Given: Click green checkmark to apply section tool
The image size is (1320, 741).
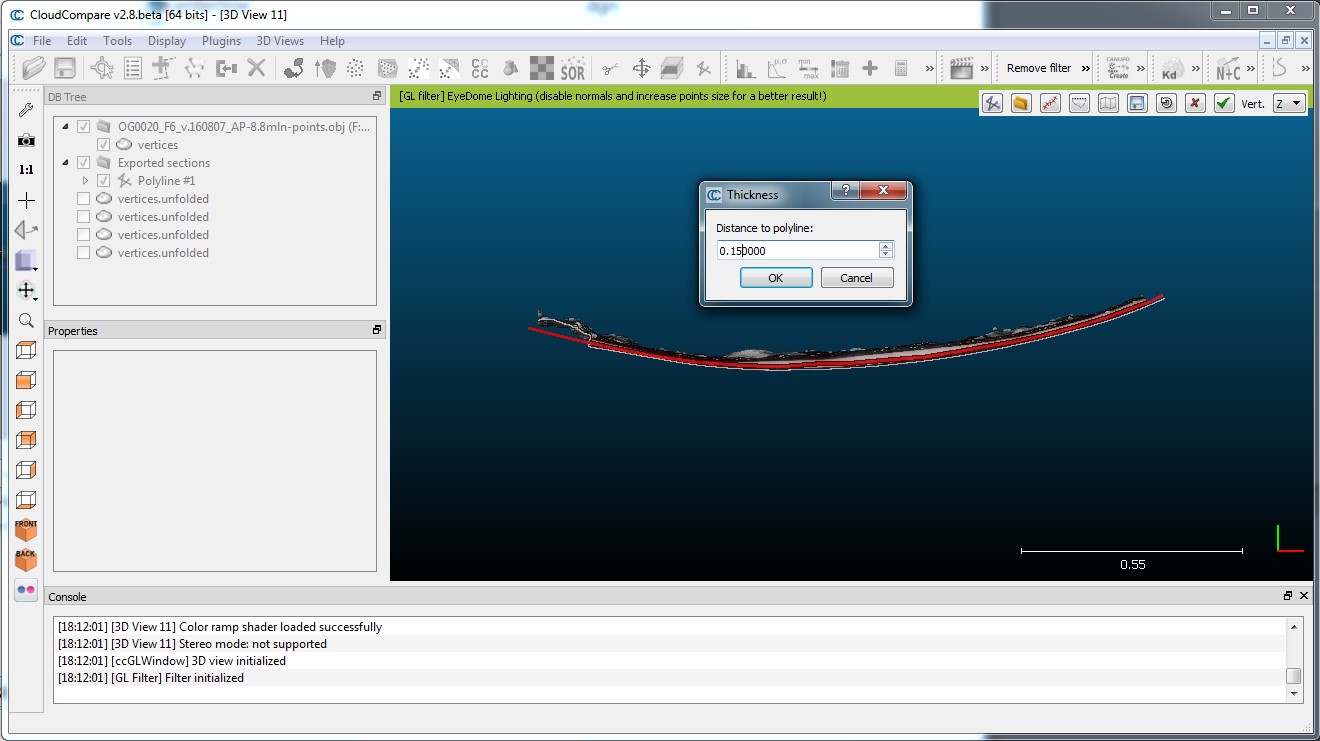Looking at the screenshot, I should click(1224, 103).
